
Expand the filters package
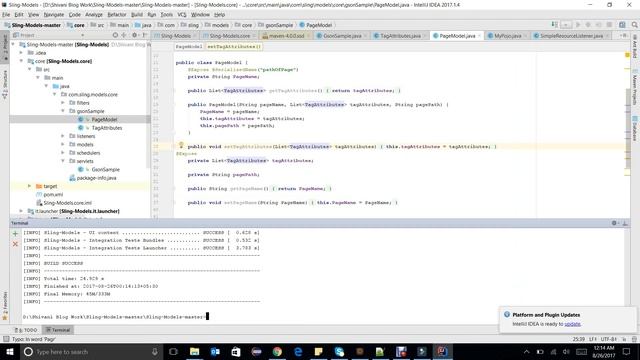[x=63, y=102]
